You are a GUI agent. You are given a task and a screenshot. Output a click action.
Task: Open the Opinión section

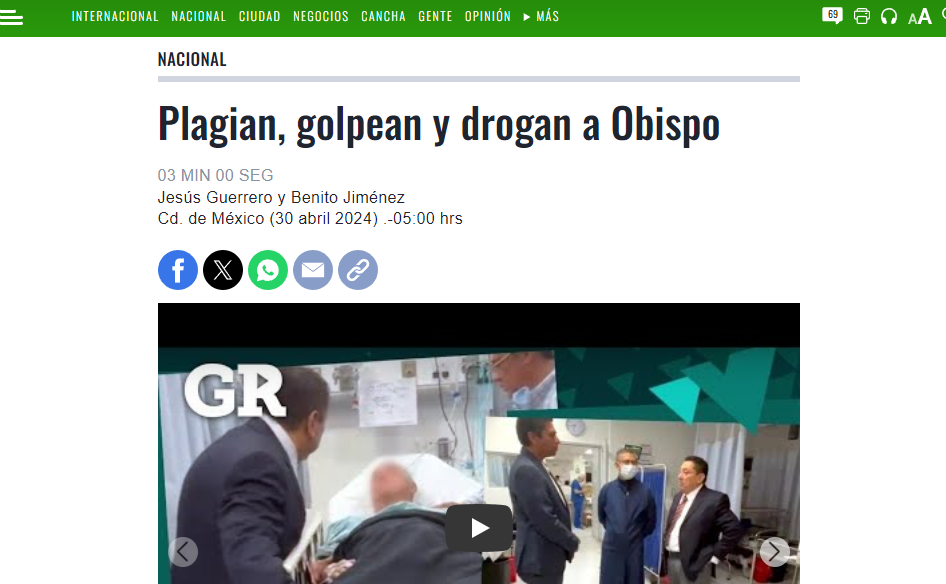(x=487, y=16)
